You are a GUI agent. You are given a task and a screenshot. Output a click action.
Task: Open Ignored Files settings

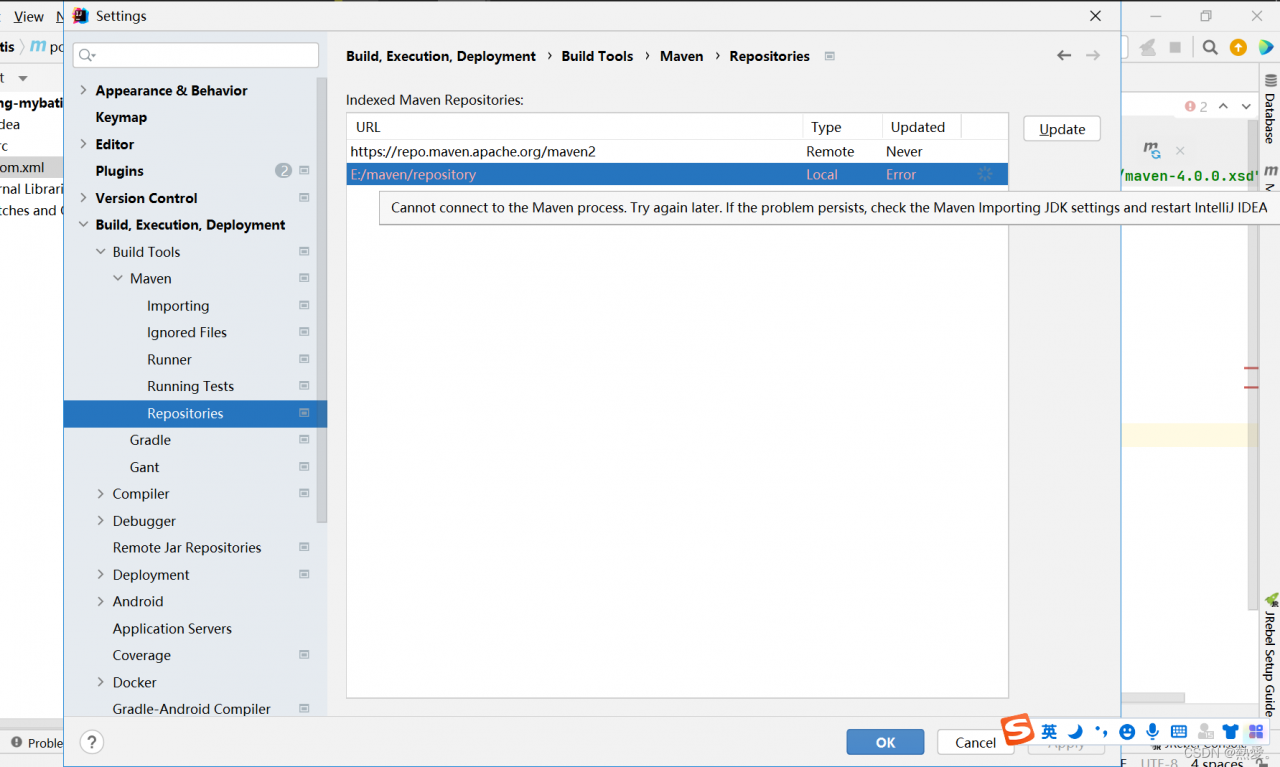[187, 332]
